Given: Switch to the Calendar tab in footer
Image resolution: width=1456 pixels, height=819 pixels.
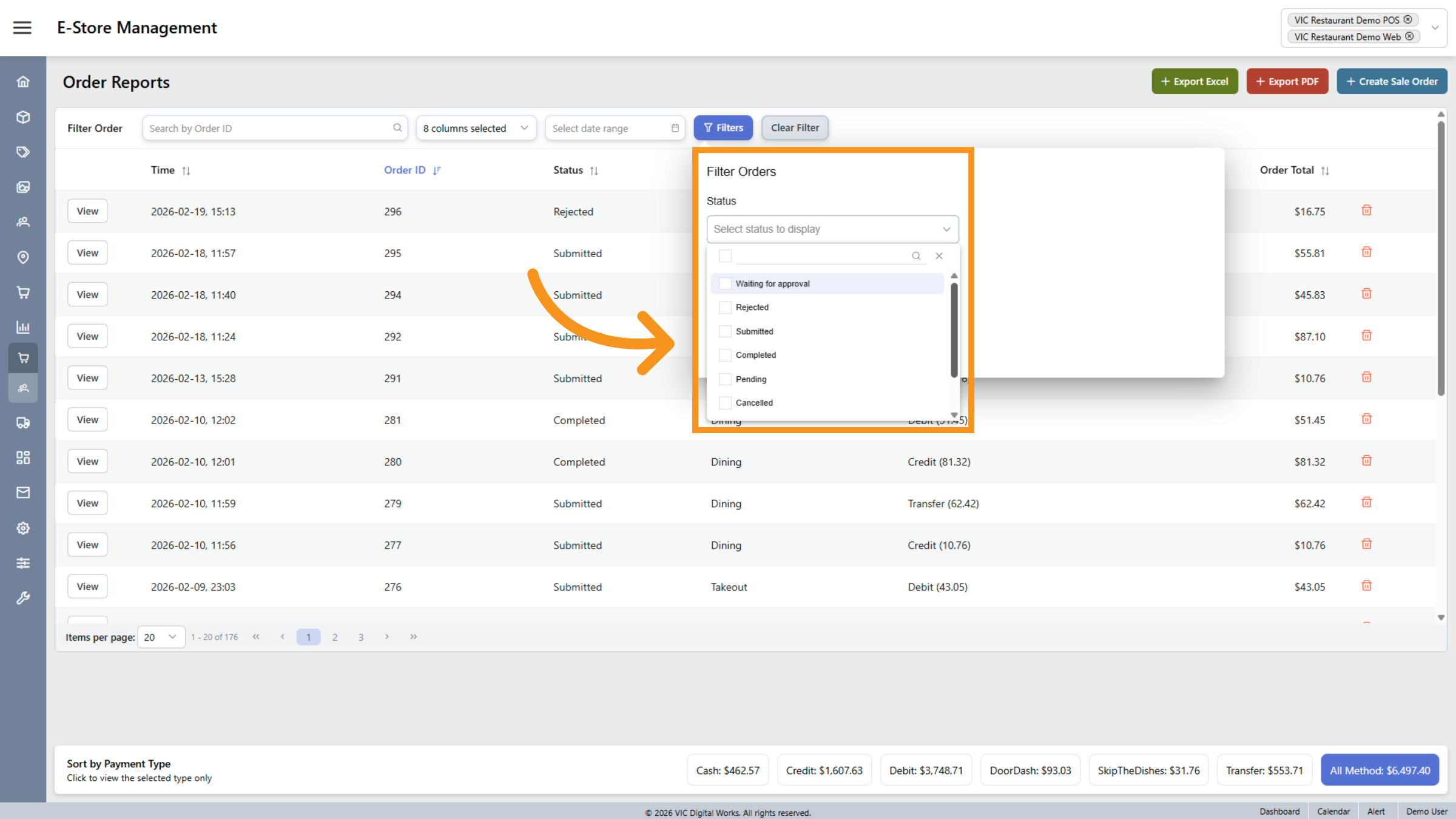Looking at the screenshot, I should click(1333, 811).
